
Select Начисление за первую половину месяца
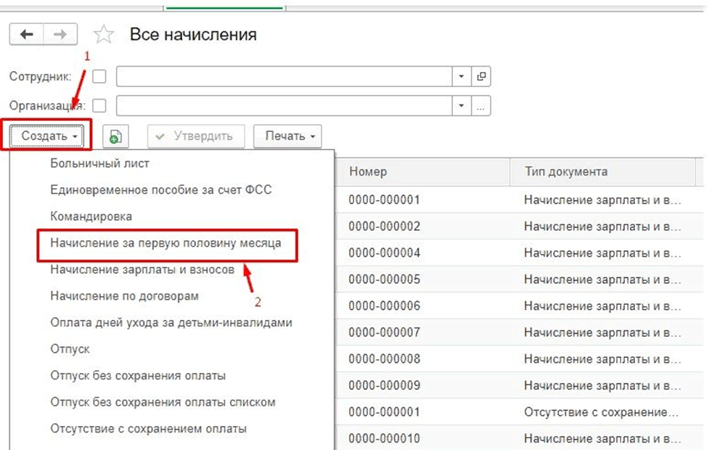tap(166, 243)
